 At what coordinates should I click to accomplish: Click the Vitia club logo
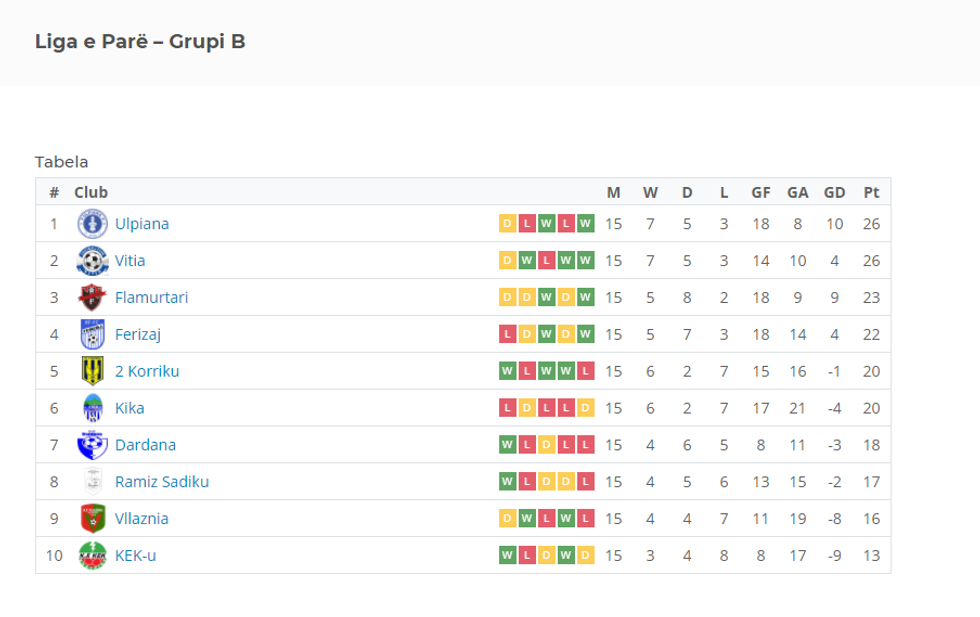pos(92,261)
